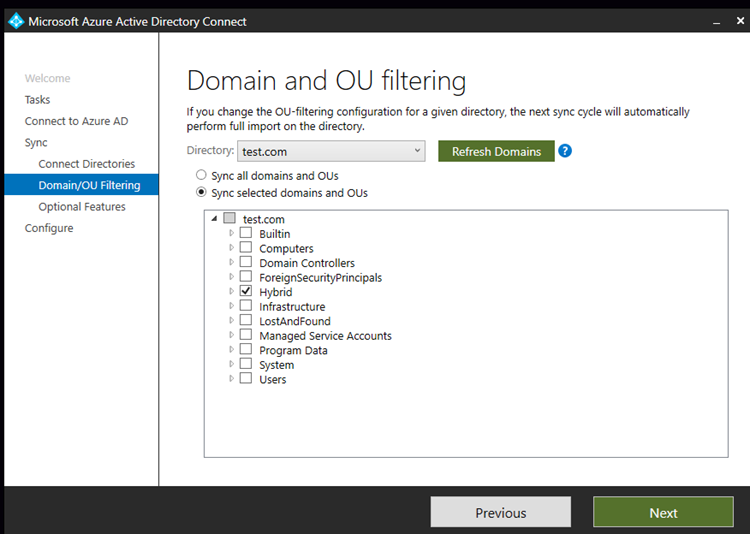This screenshot has height=534, width=750.
Task: Select the LostAndFound tree label
Action: click(x=295, y=321)
